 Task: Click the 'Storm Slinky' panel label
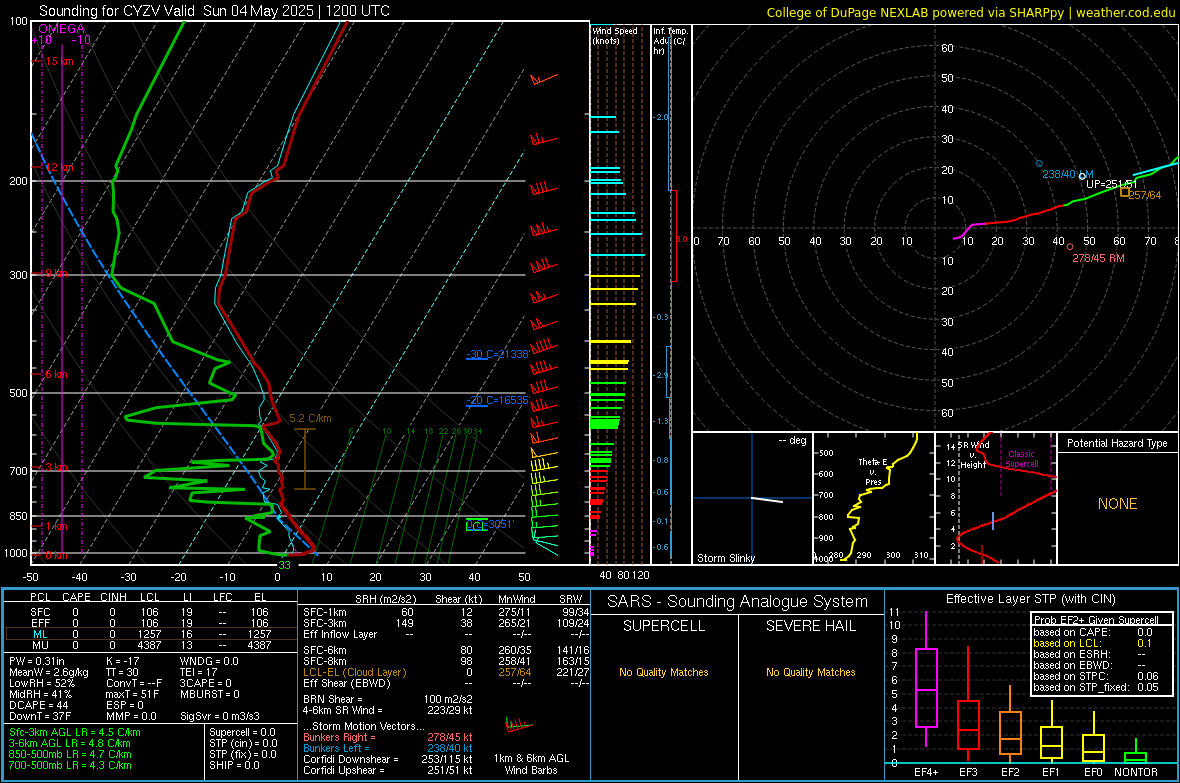tap(725, 558)
